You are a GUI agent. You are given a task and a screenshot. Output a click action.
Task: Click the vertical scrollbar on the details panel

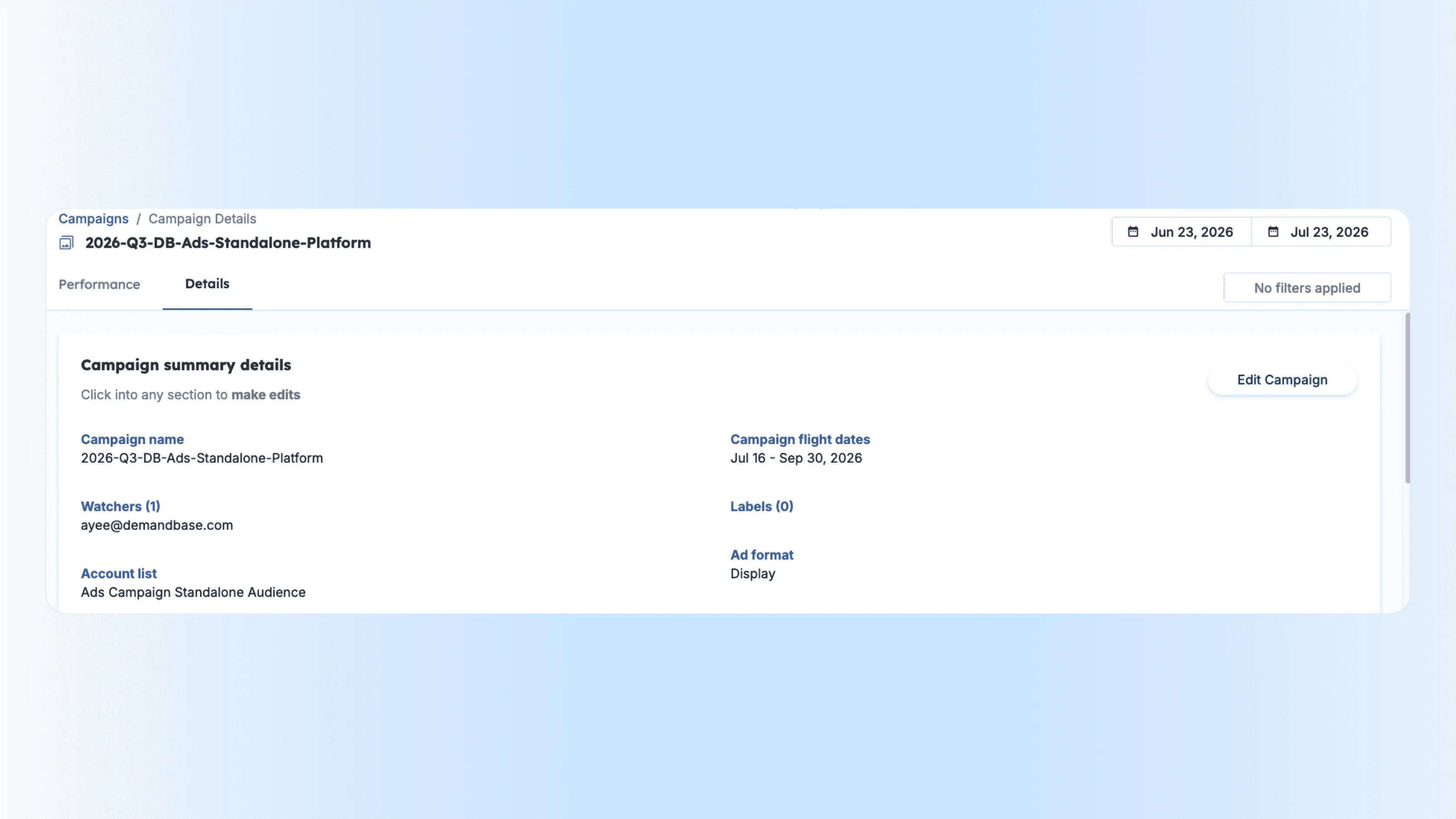pyautogui.click(x=1407, y=399)
